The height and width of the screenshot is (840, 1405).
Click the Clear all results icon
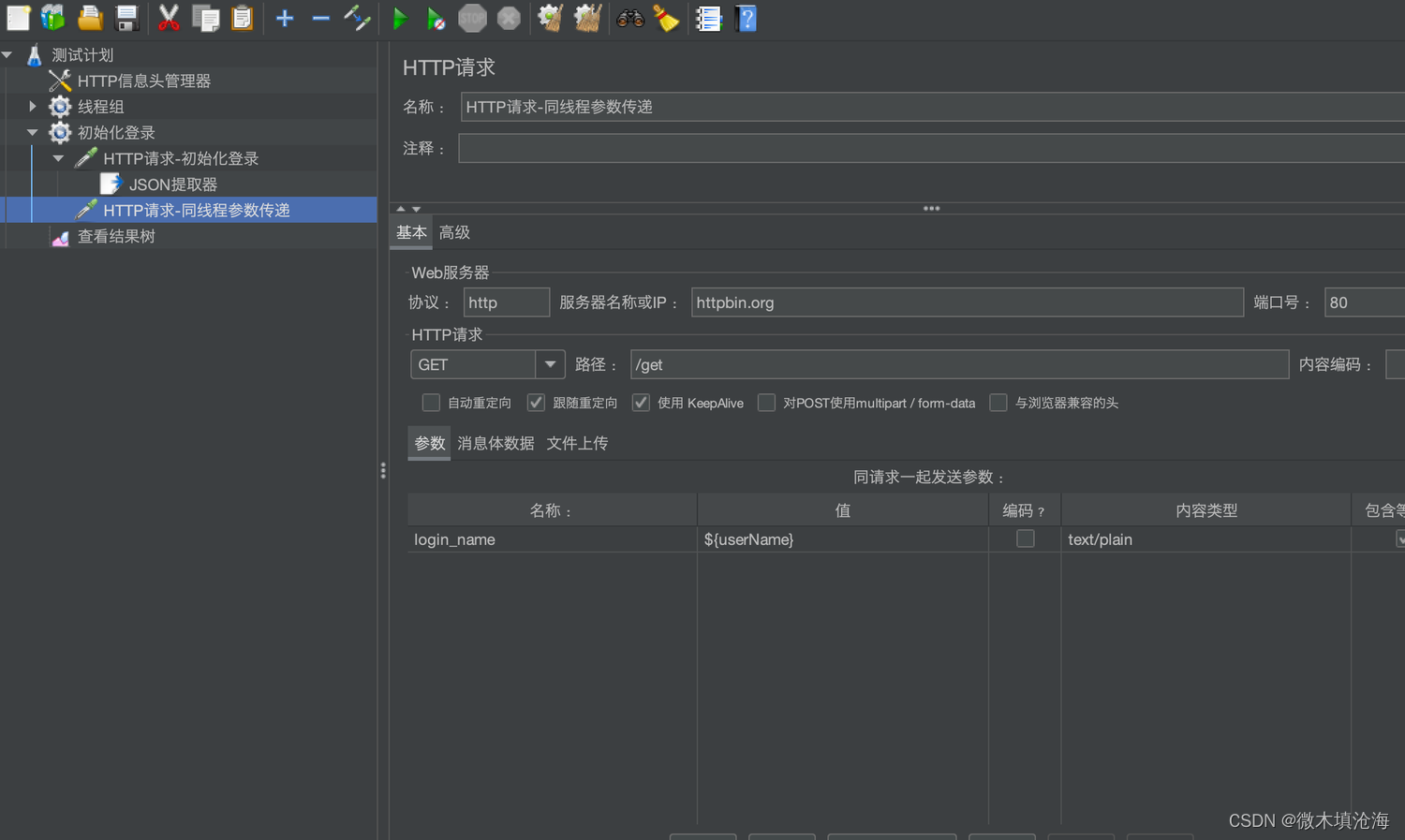click(587, 18)
